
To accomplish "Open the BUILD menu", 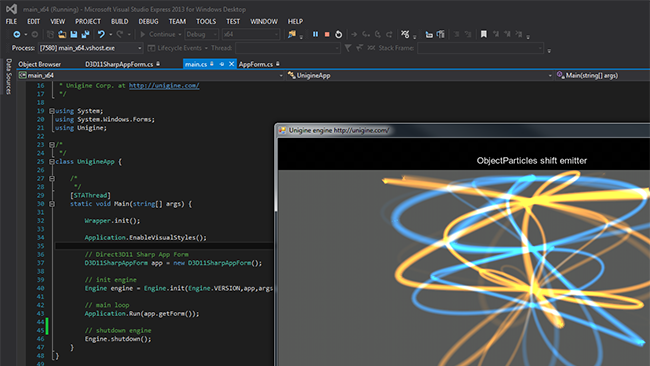I will pos(120,21).
